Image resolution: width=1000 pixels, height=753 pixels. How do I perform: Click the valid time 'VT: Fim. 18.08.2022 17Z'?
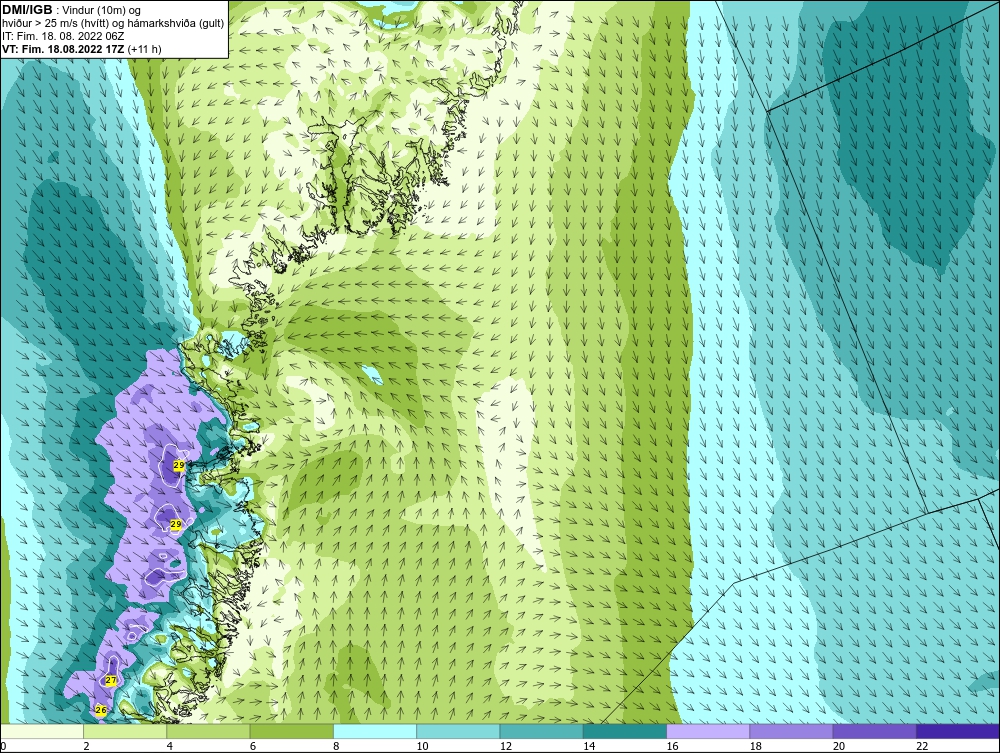point(64,49)
